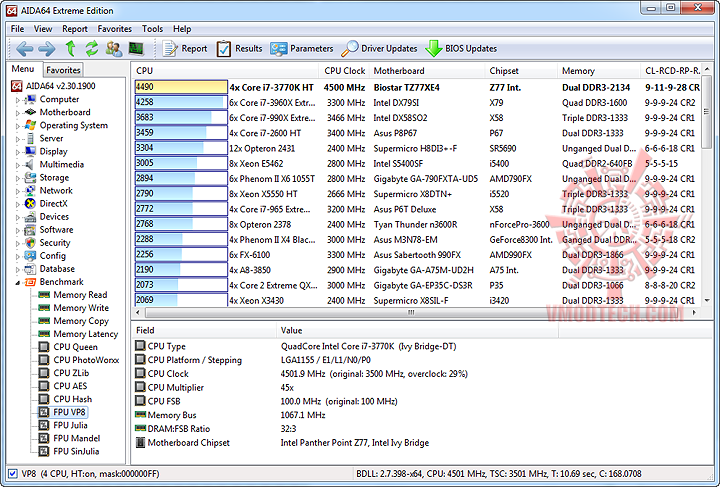Screen dimensions: 720x487
Task: Open the FPU SinJulia benchmark
Action: [76, 451]
